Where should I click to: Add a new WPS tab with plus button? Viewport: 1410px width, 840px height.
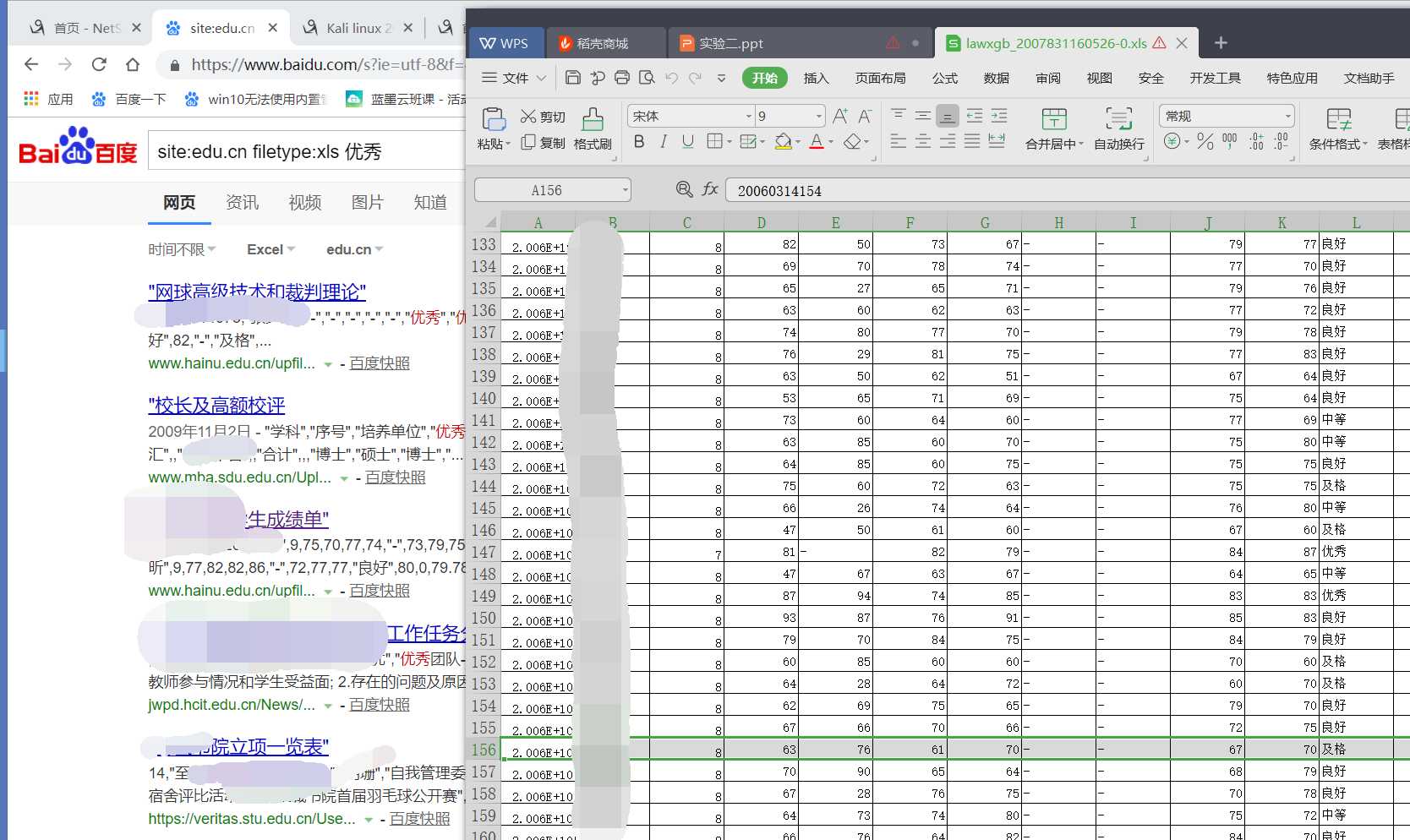(x=1221, y=43)
